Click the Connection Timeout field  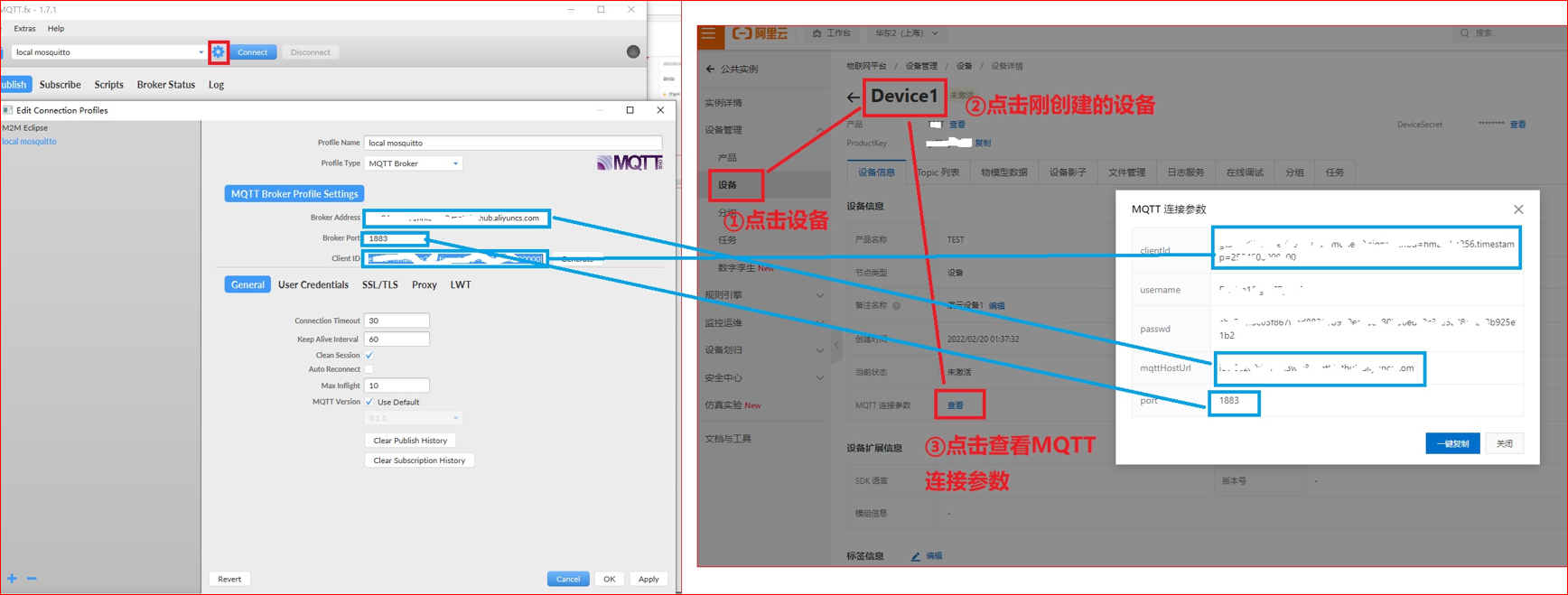click(397, 321)
